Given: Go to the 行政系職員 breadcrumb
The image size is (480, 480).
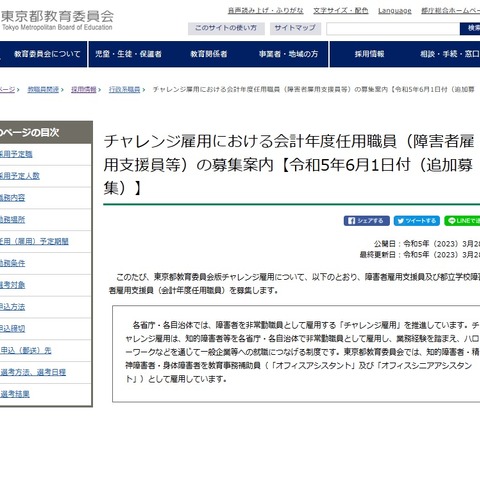Looking at the screenshot, I should (x=124, y=89).
